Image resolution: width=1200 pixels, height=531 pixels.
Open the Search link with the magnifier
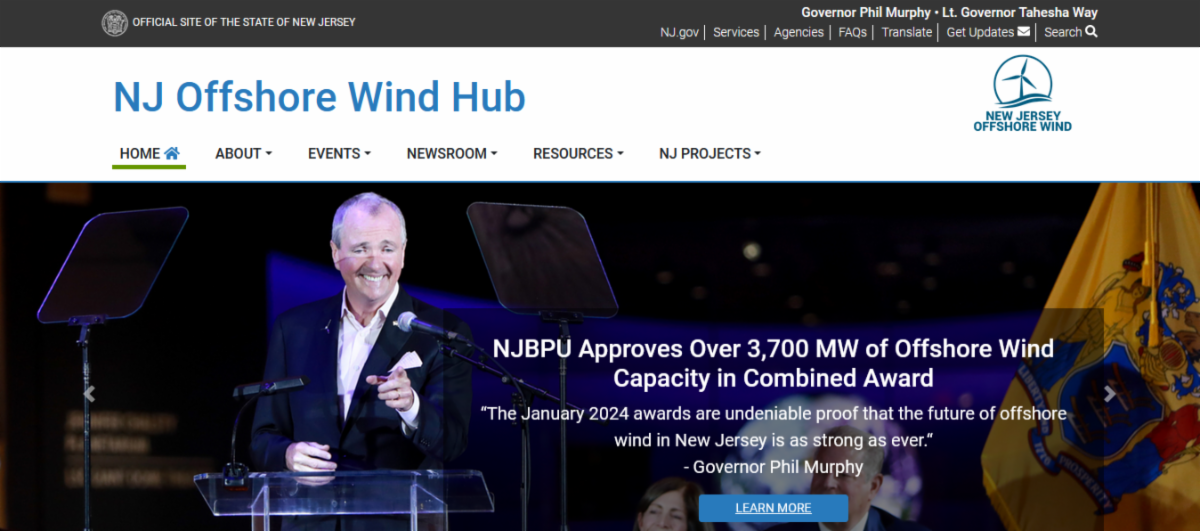click(x=1070, y=32)
